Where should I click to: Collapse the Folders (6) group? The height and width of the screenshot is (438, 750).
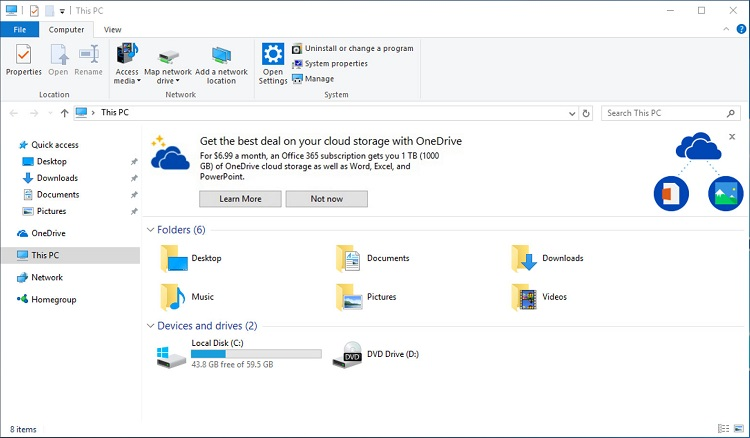(150, 230)
